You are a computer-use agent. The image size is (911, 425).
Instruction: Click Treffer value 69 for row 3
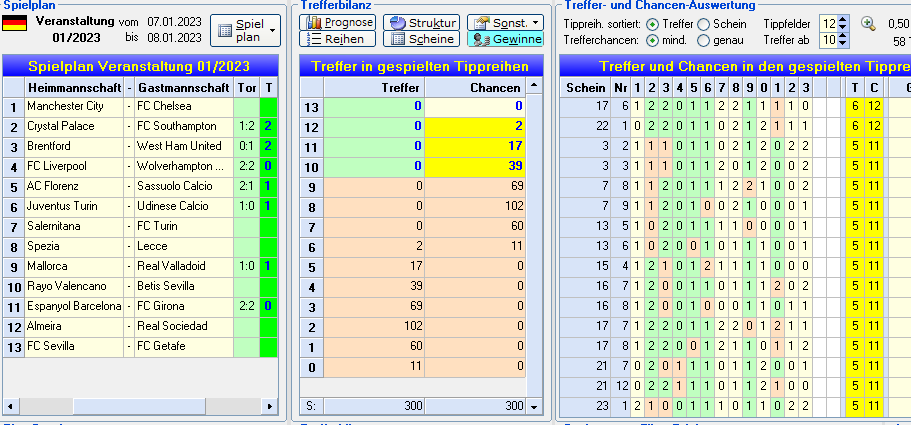tap(375, 306)
